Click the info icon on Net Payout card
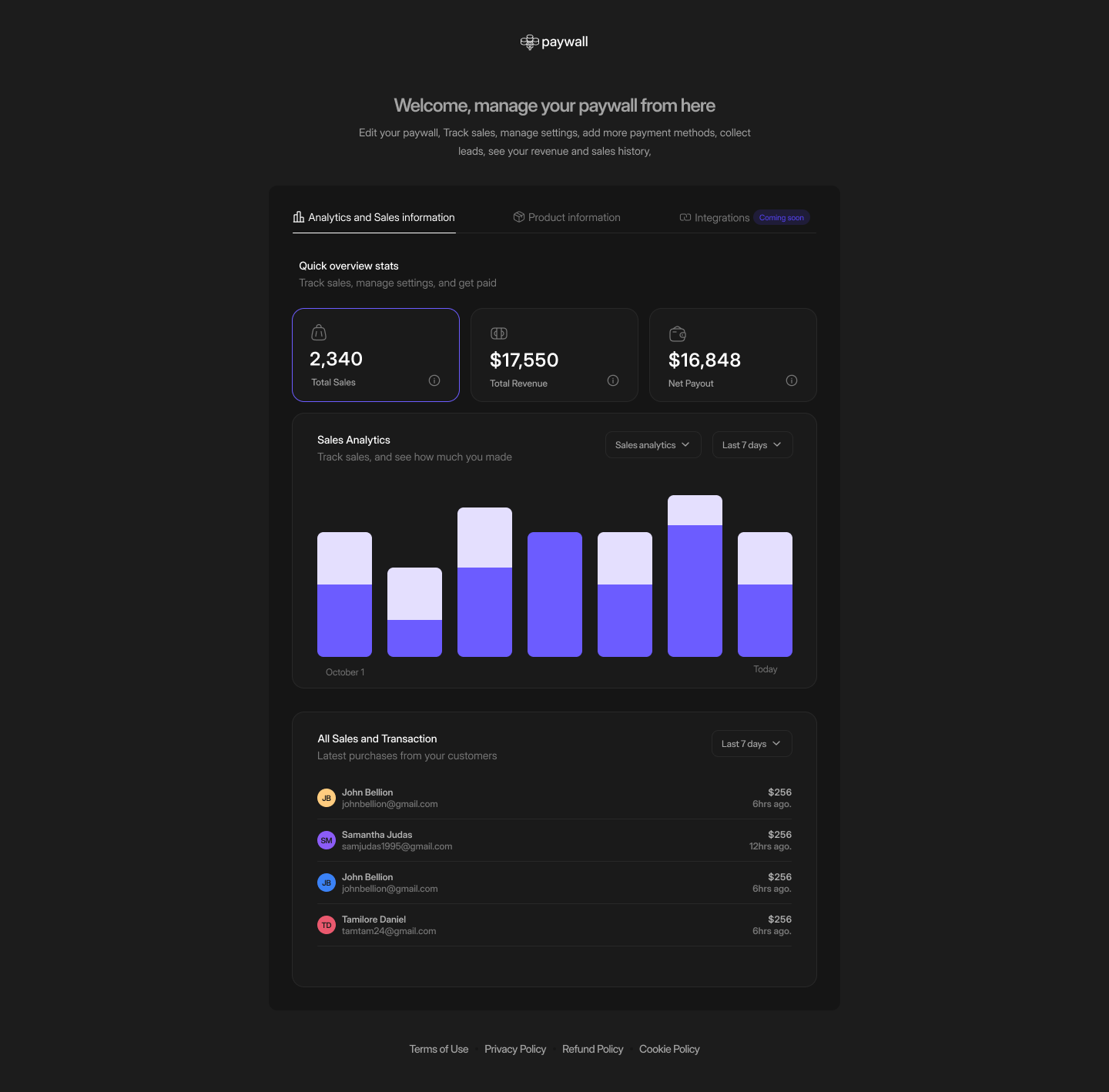1109x1092 pixels. pos(791,380)
